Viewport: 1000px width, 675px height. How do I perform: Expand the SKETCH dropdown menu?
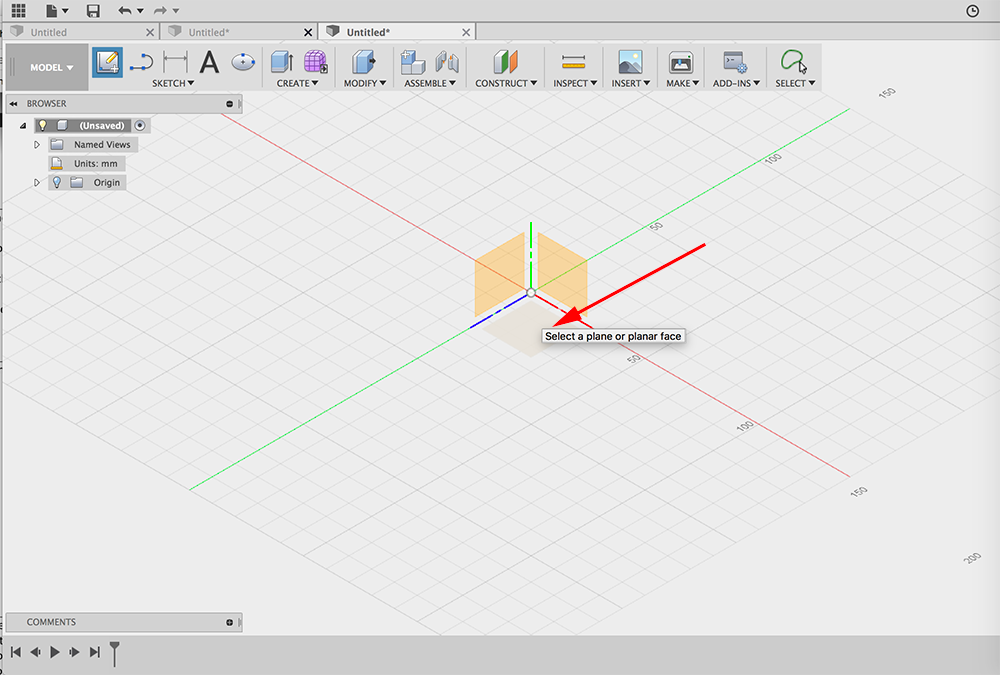point(173,83)
